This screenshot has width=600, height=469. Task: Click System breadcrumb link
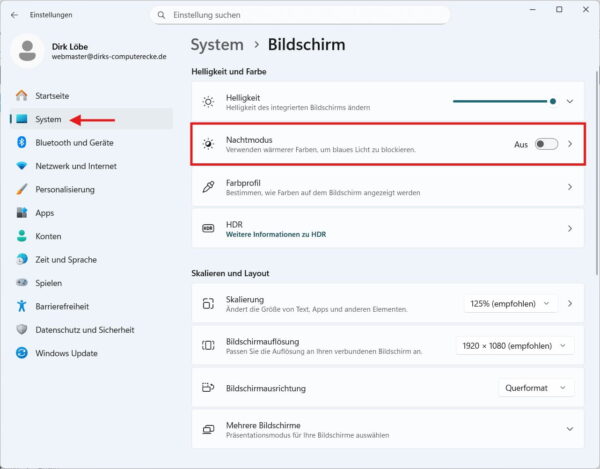tap(217, 45)
